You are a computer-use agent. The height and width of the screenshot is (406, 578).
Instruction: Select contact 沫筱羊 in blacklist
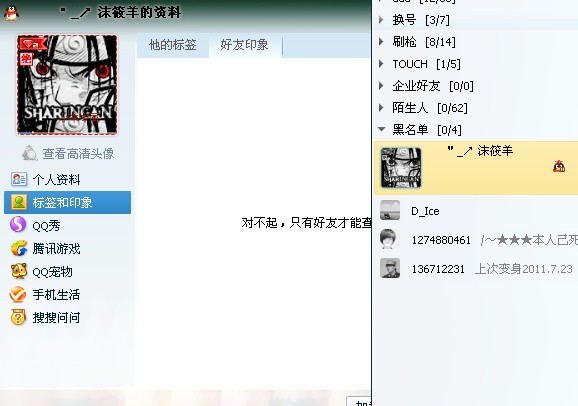(476, 168)
